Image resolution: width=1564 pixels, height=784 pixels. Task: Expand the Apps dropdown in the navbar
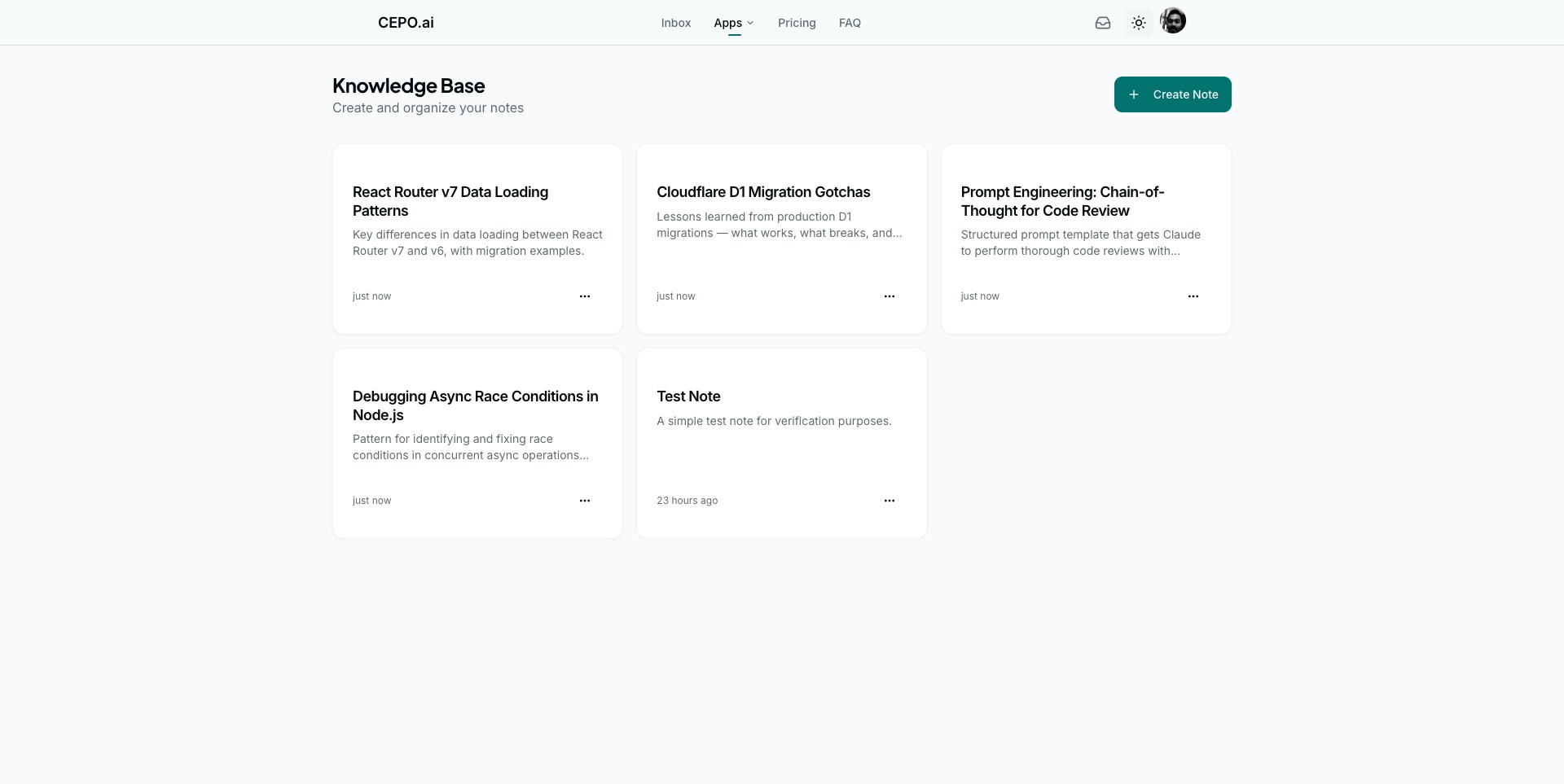(x=733, y=23)
